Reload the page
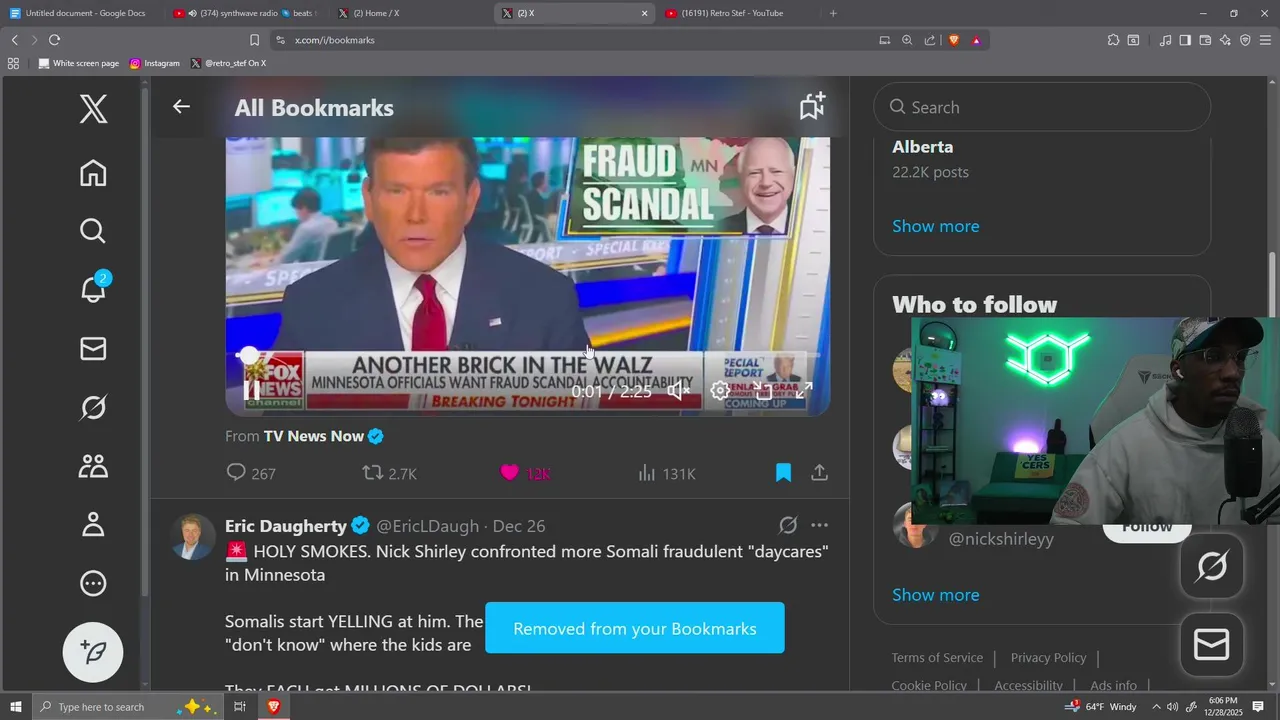Viewport: 1280px width, 720px height. [54, 40]
